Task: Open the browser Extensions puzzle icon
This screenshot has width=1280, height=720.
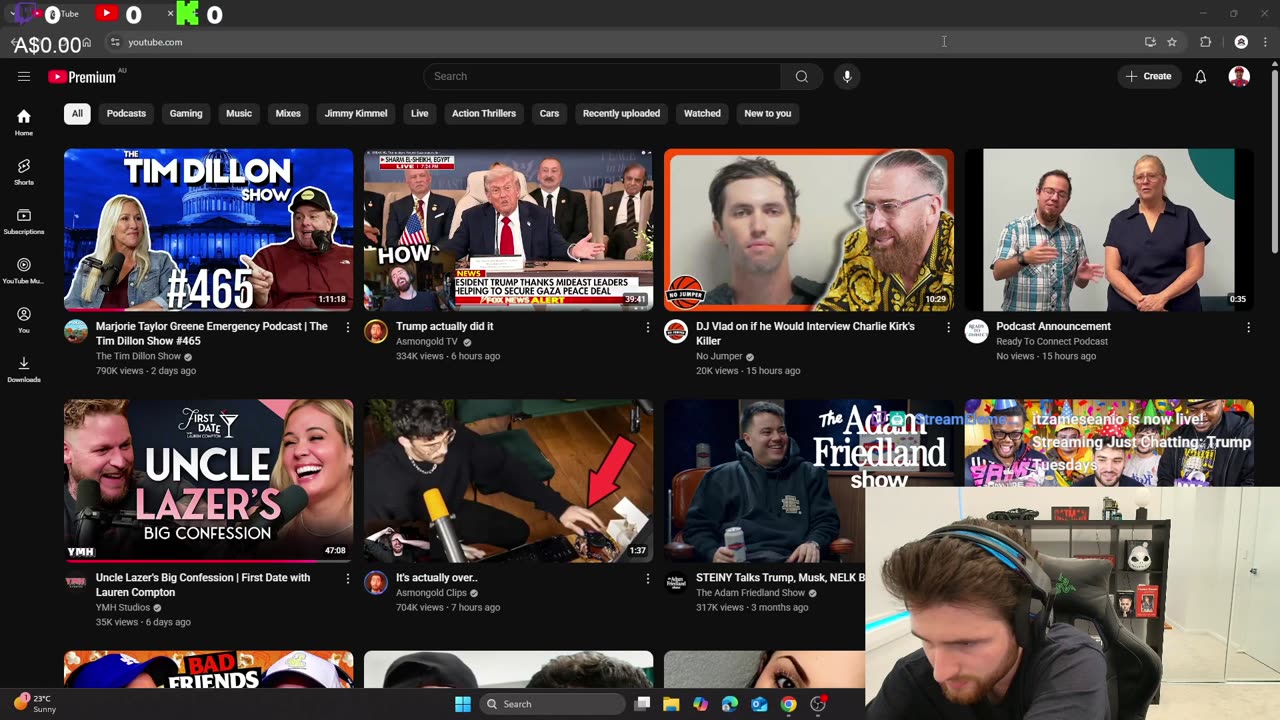Action: click(1205, 42)
